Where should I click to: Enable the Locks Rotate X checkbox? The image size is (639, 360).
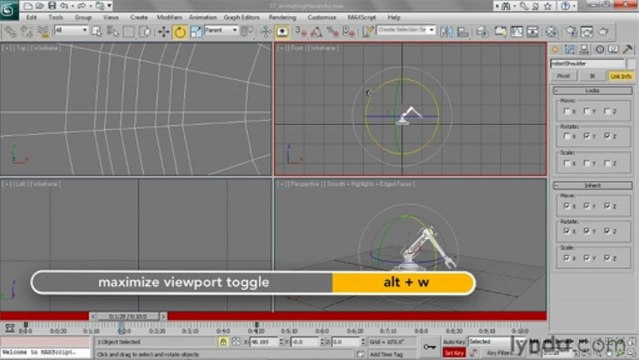click(x=566, y=136)
